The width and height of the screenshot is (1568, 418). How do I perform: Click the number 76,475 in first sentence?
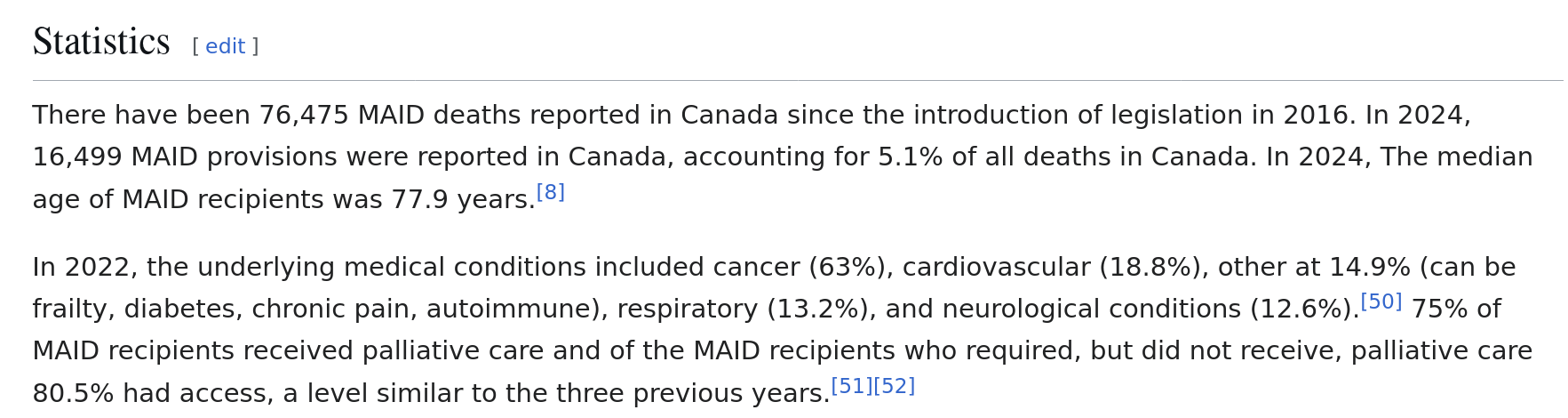click(304, 116)
